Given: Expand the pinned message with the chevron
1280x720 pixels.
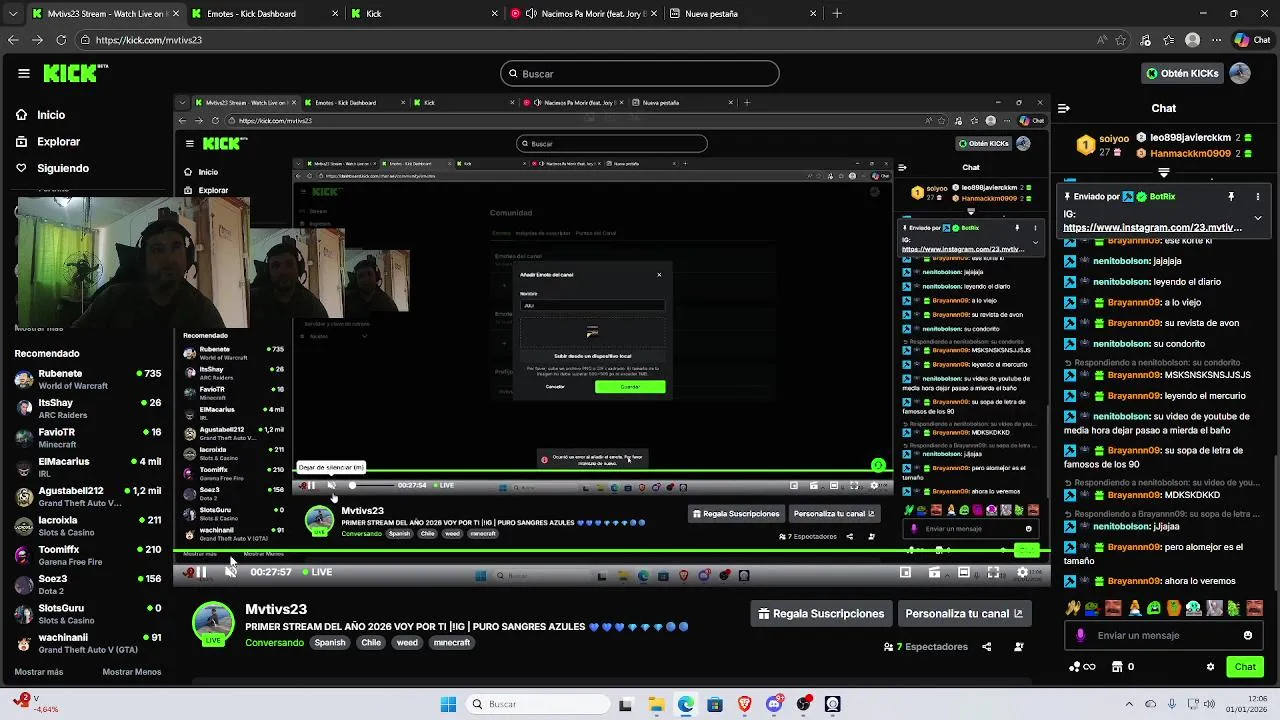Looking at the screenshot, I should pyautogui.click(x=1258, y=218).
